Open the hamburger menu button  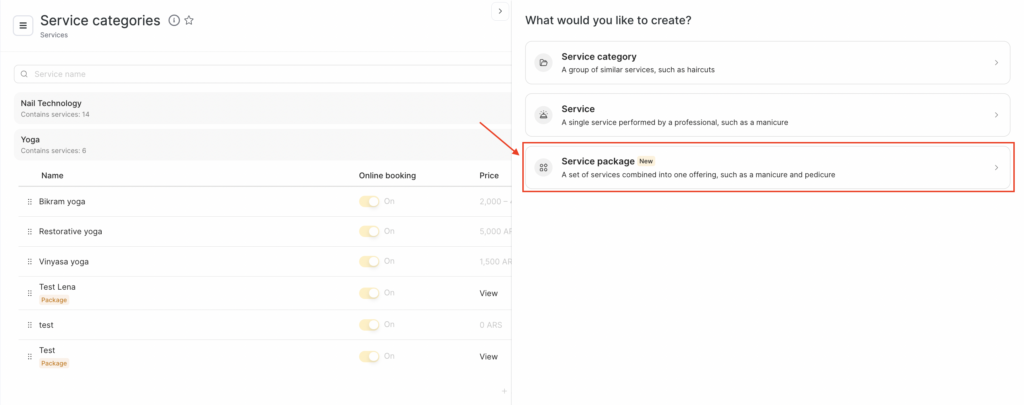coord(23,25)
